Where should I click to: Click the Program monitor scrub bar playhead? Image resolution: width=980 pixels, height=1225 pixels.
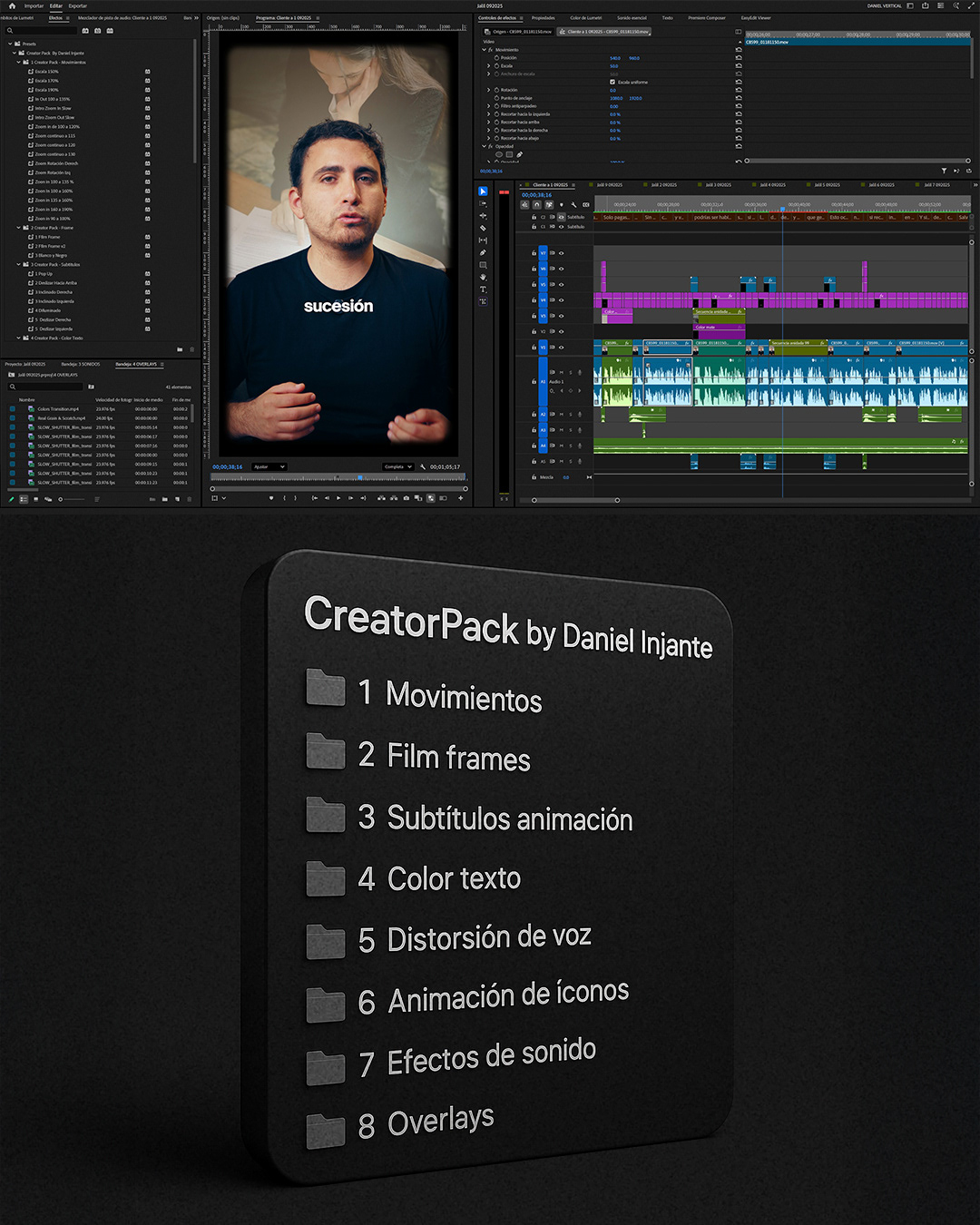pyautogui.click(x=360, y=477)
